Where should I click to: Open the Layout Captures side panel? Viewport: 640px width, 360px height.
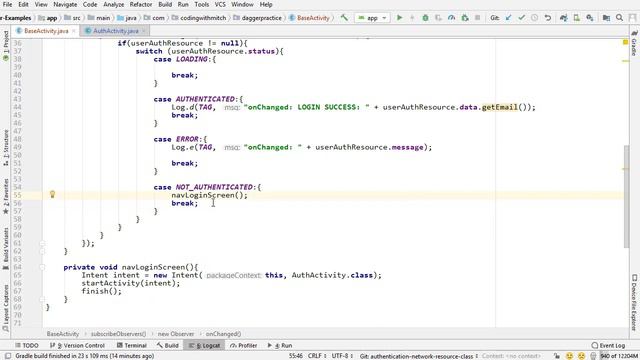6,308
